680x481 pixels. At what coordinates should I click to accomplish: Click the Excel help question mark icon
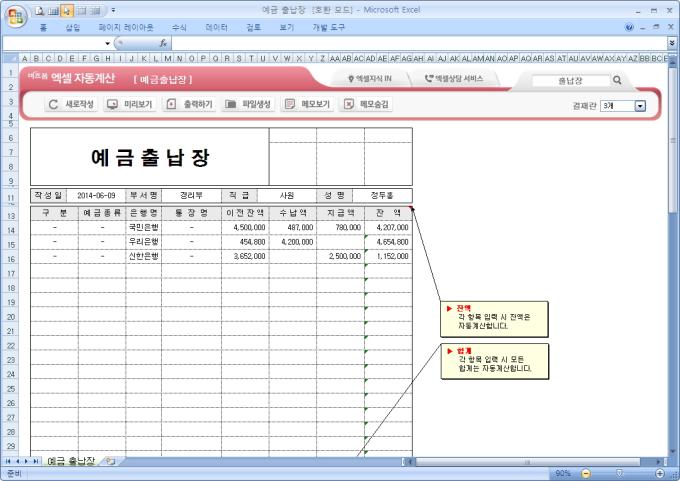[x=629, y=27]
